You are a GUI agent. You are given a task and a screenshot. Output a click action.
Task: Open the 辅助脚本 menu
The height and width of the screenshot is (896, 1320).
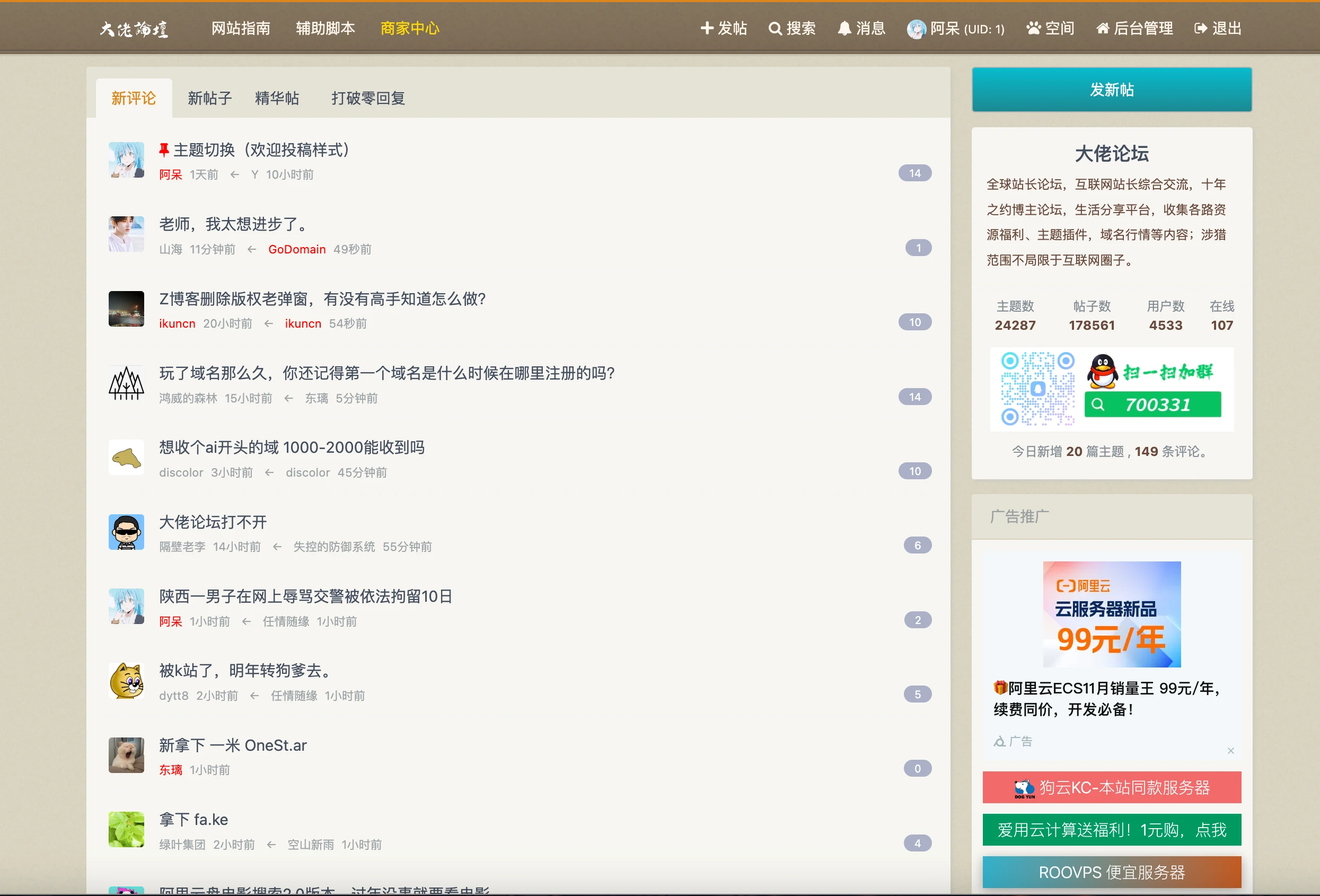click(x=325, y=29)
